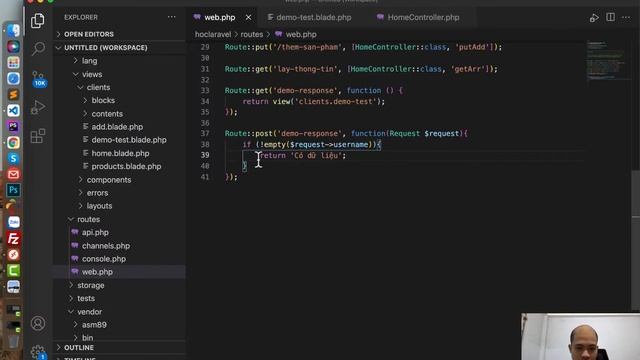Open the Explorer view in activity bar

pos(38,20)
